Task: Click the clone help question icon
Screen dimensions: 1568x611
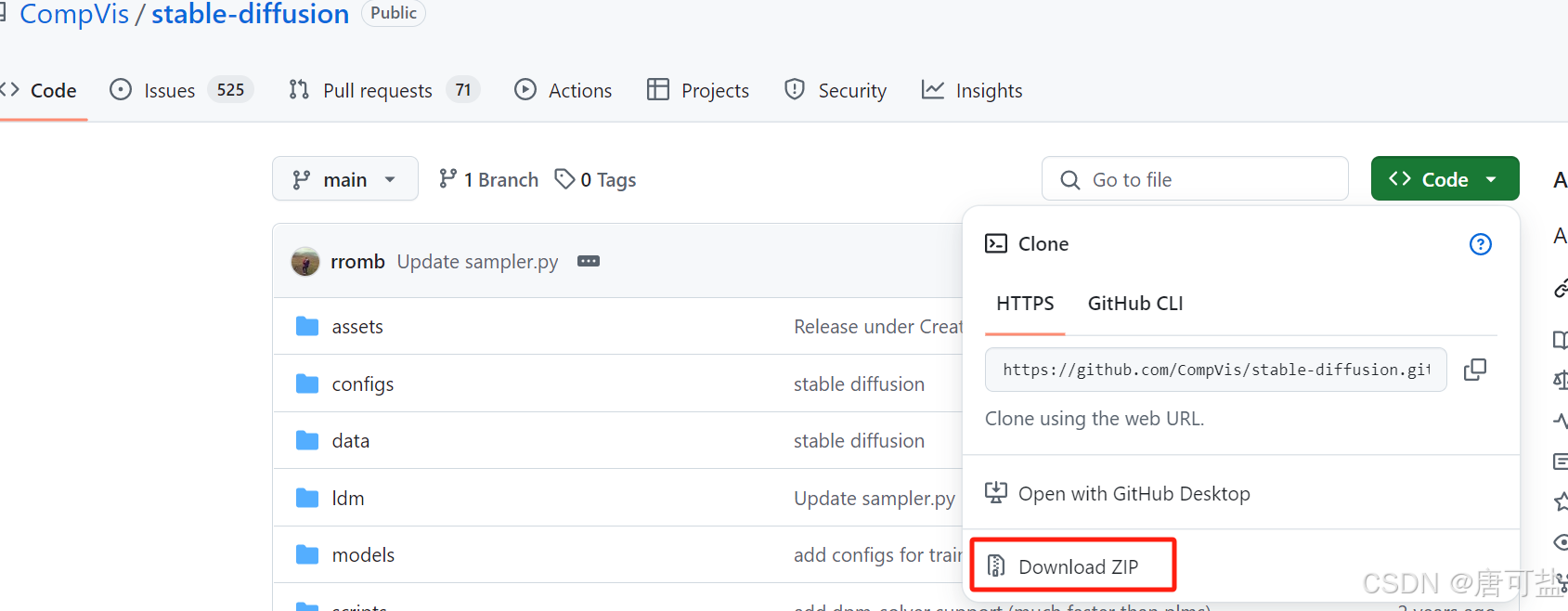Action: (x=1481, y=244)
